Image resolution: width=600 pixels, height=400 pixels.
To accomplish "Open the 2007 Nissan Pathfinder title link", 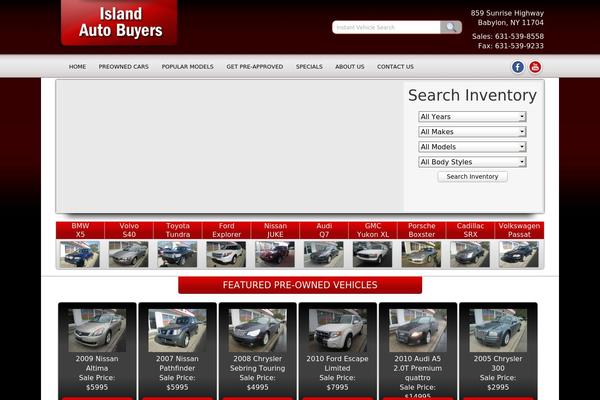I will pyautogui.click(x=177, y=363).
